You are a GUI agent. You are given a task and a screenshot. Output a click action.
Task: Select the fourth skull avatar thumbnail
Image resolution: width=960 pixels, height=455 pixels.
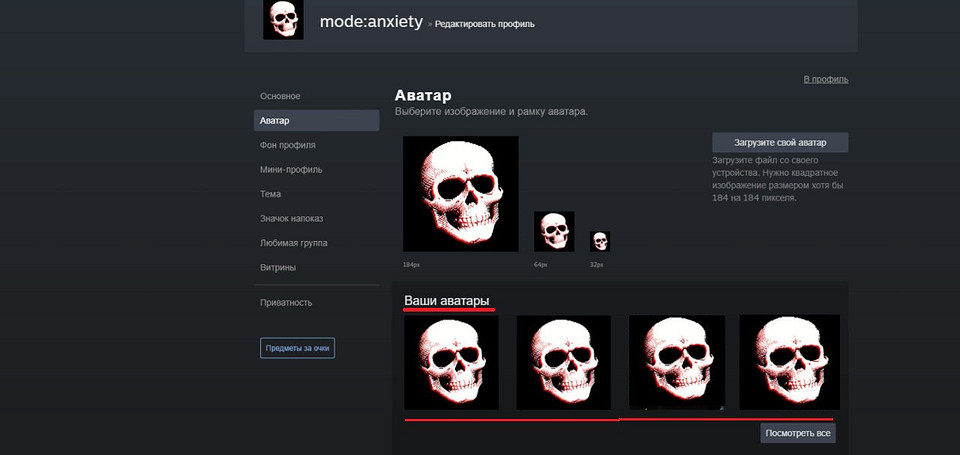tap(789, 362)
